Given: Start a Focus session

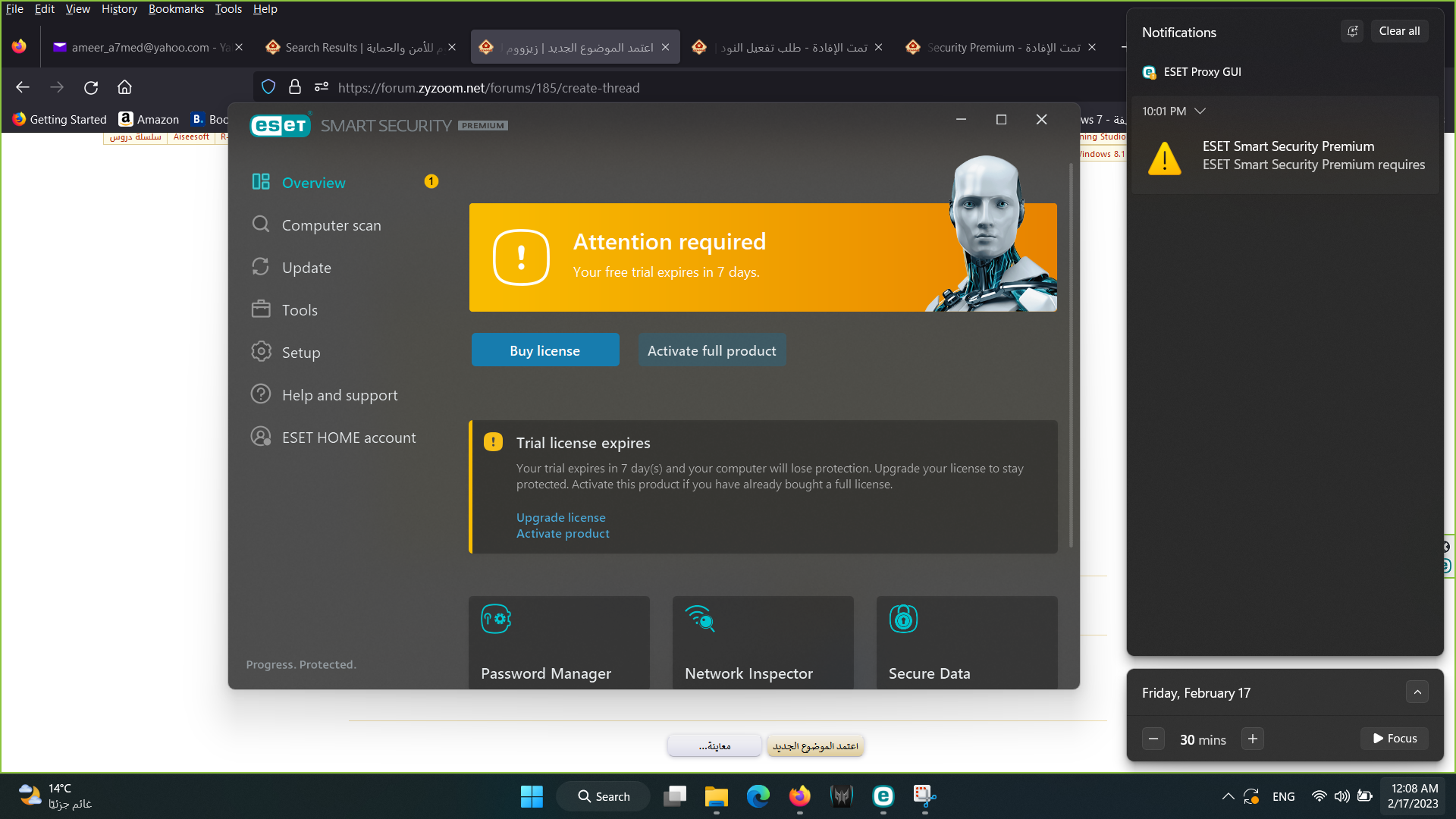Looking at the screenshot, I should [1395, 739].
